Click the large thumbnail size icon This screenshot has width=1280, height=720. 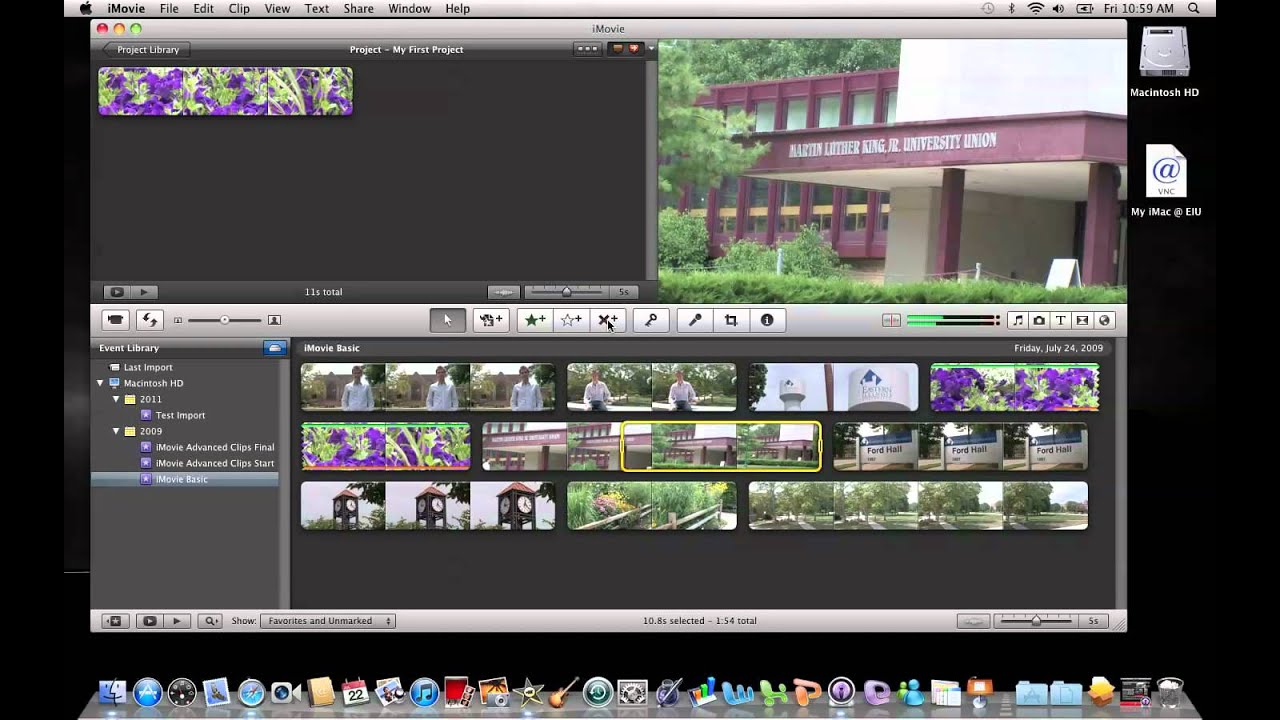coord(274,320)
